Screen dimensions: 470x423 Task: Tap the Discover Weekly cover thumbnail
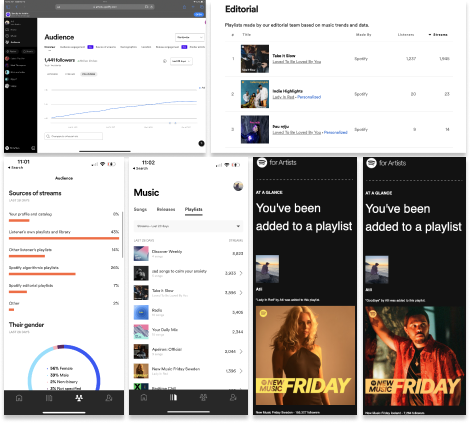(x=141, y=254)
